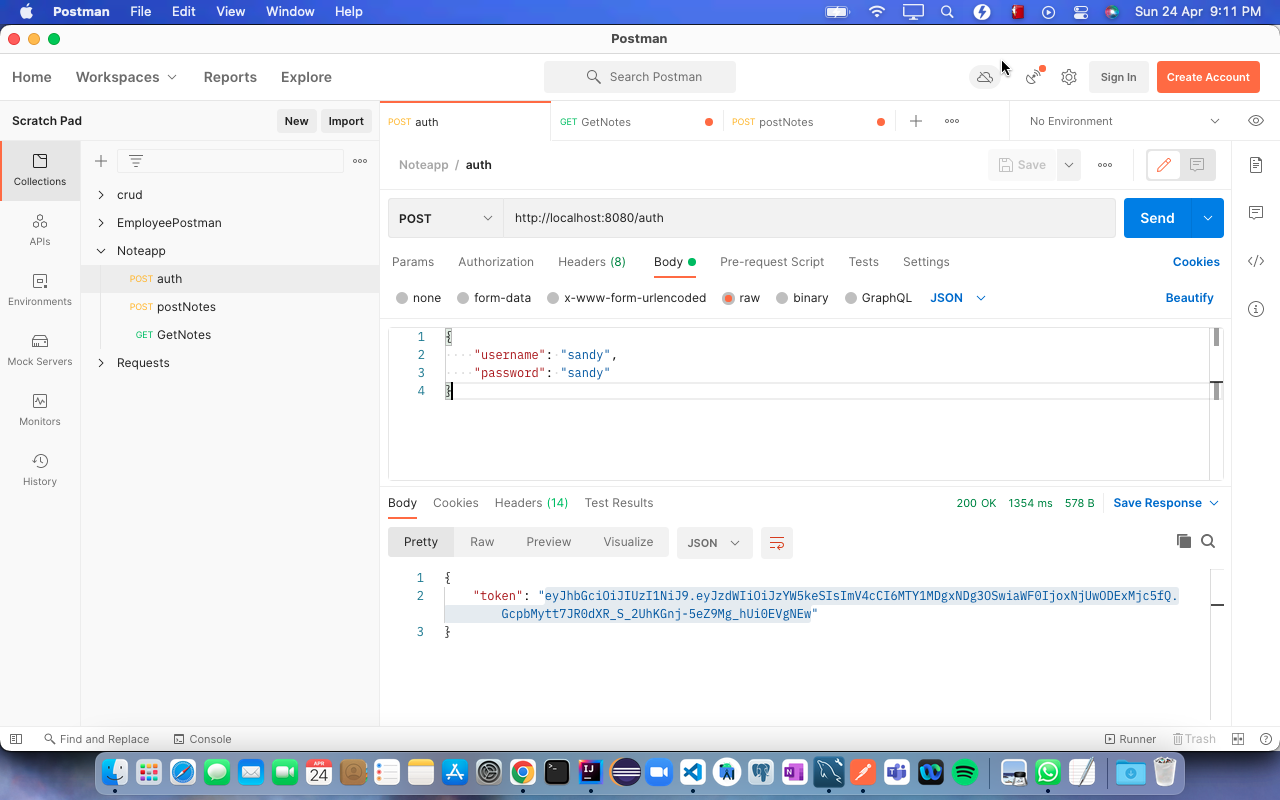1280x800 pixels.
Task: Toggle sidebar icon in status bar
Action: 16,739
